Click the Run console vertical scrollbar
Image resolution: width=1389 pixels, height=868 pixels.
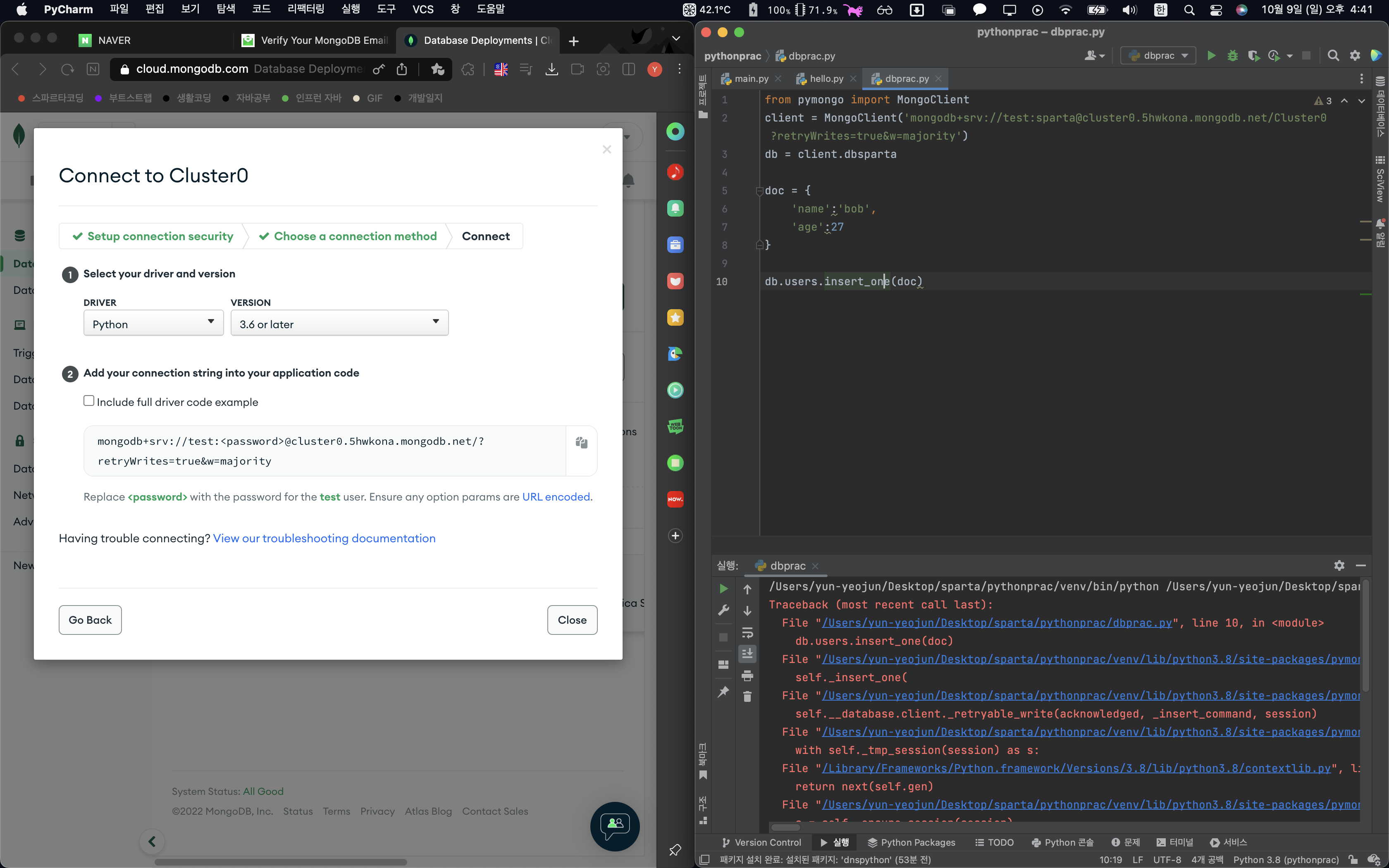(1365, 636)
